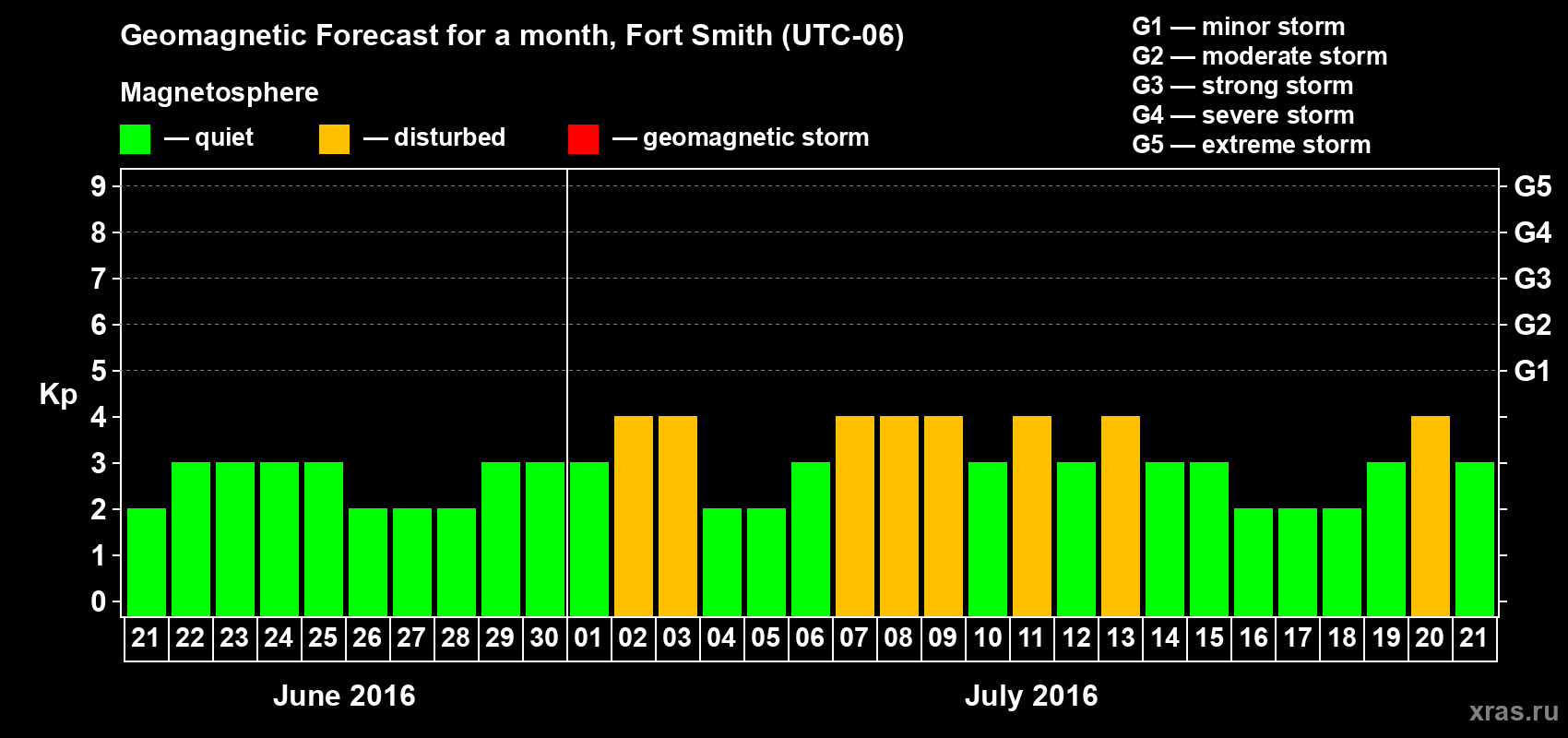1568x738 pixels.
Task: Select the July 03 orange bar
Action: coord(678,516)
